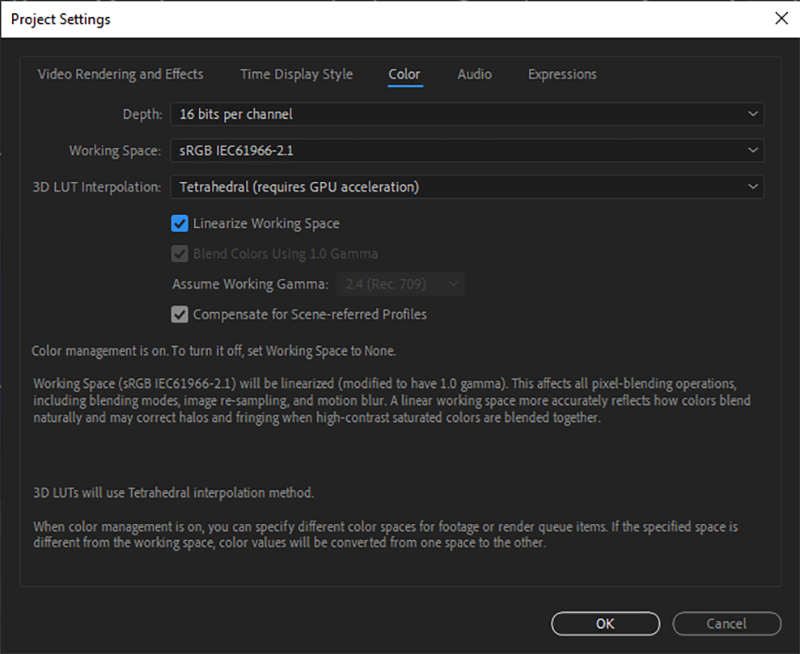Switch to Video Rendering and Effects tab

coord(120,74)
